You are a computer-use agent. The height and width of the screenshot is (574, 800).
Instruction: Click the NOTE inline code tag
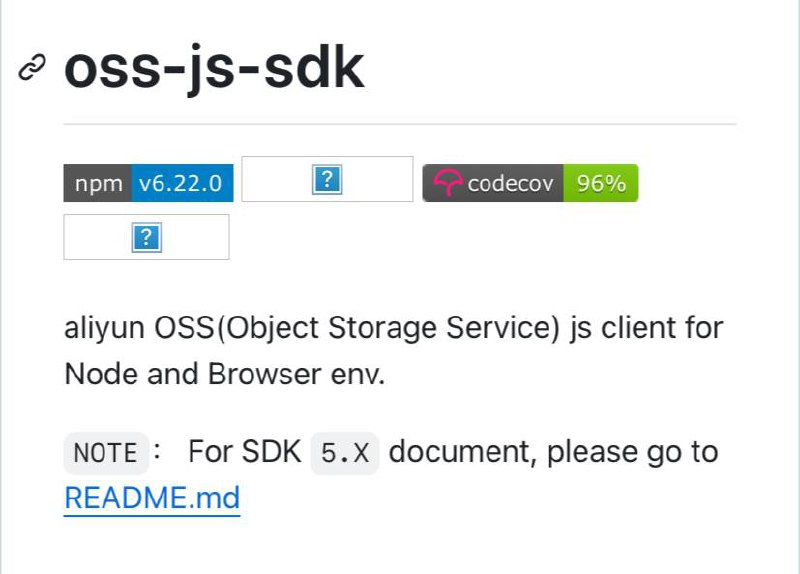(x=106, y=453)
